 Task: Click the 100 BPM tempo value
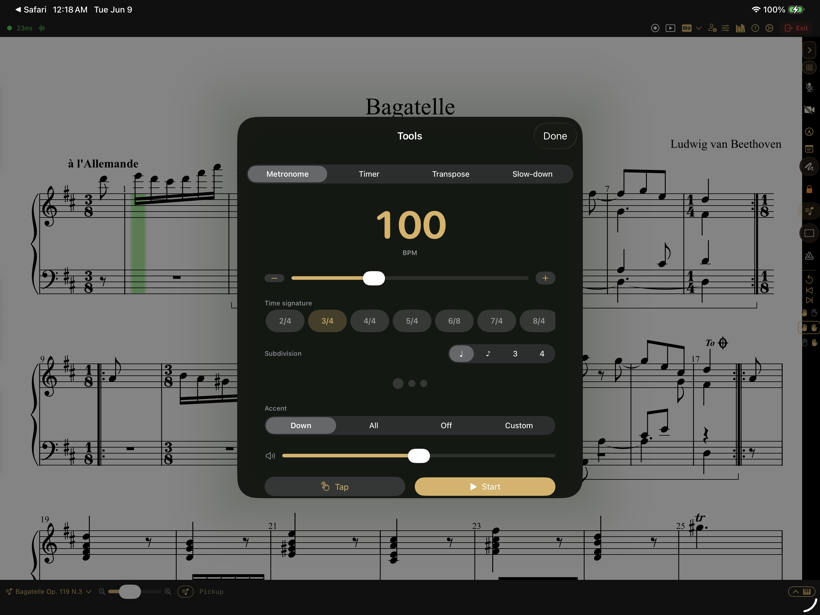click(411, 225)
